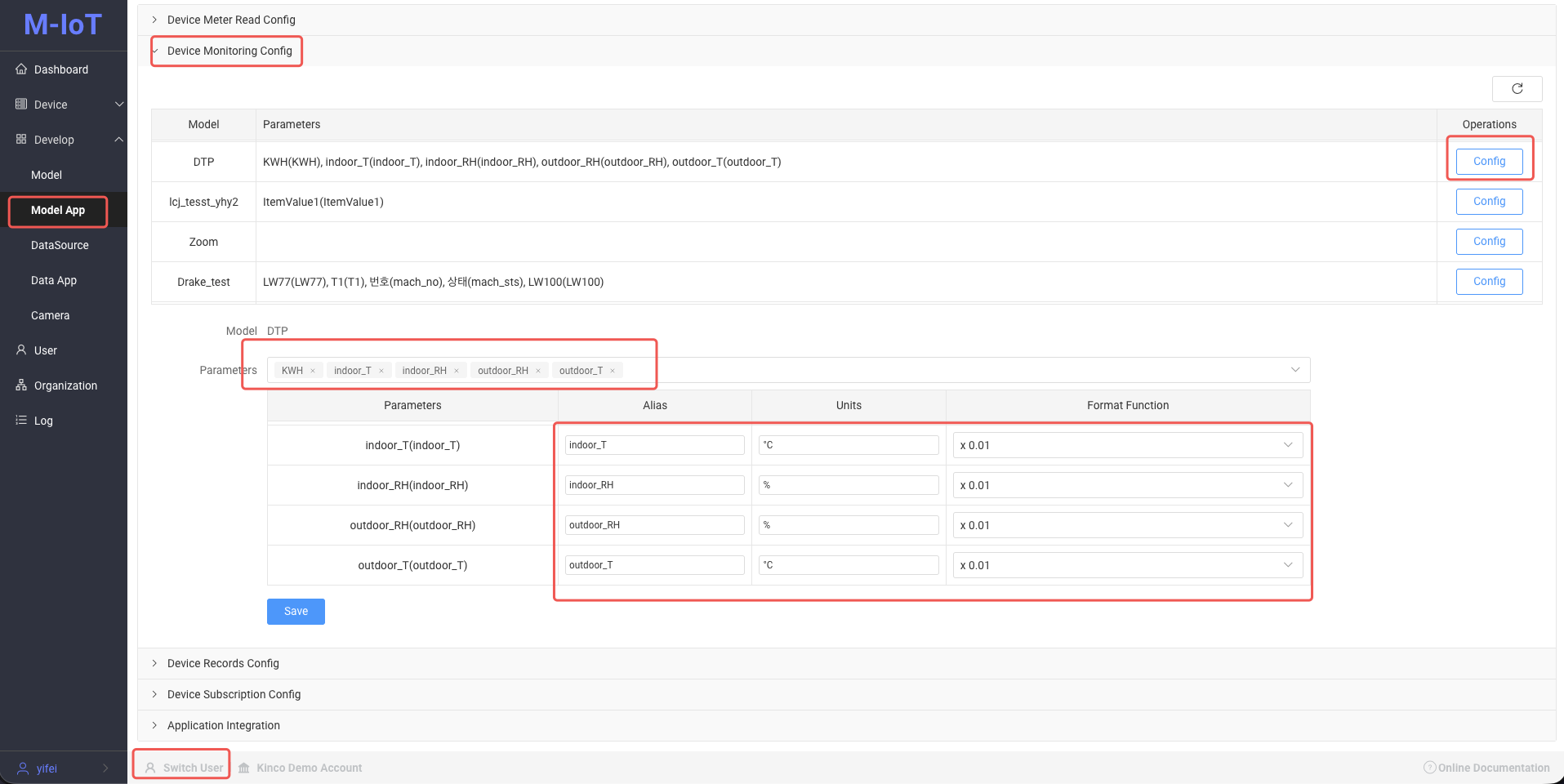Expand the Parameters multi-select dropdown arrow
Image resolution: width=1564 pixels, height=784 pixels.
[1295, 370]
